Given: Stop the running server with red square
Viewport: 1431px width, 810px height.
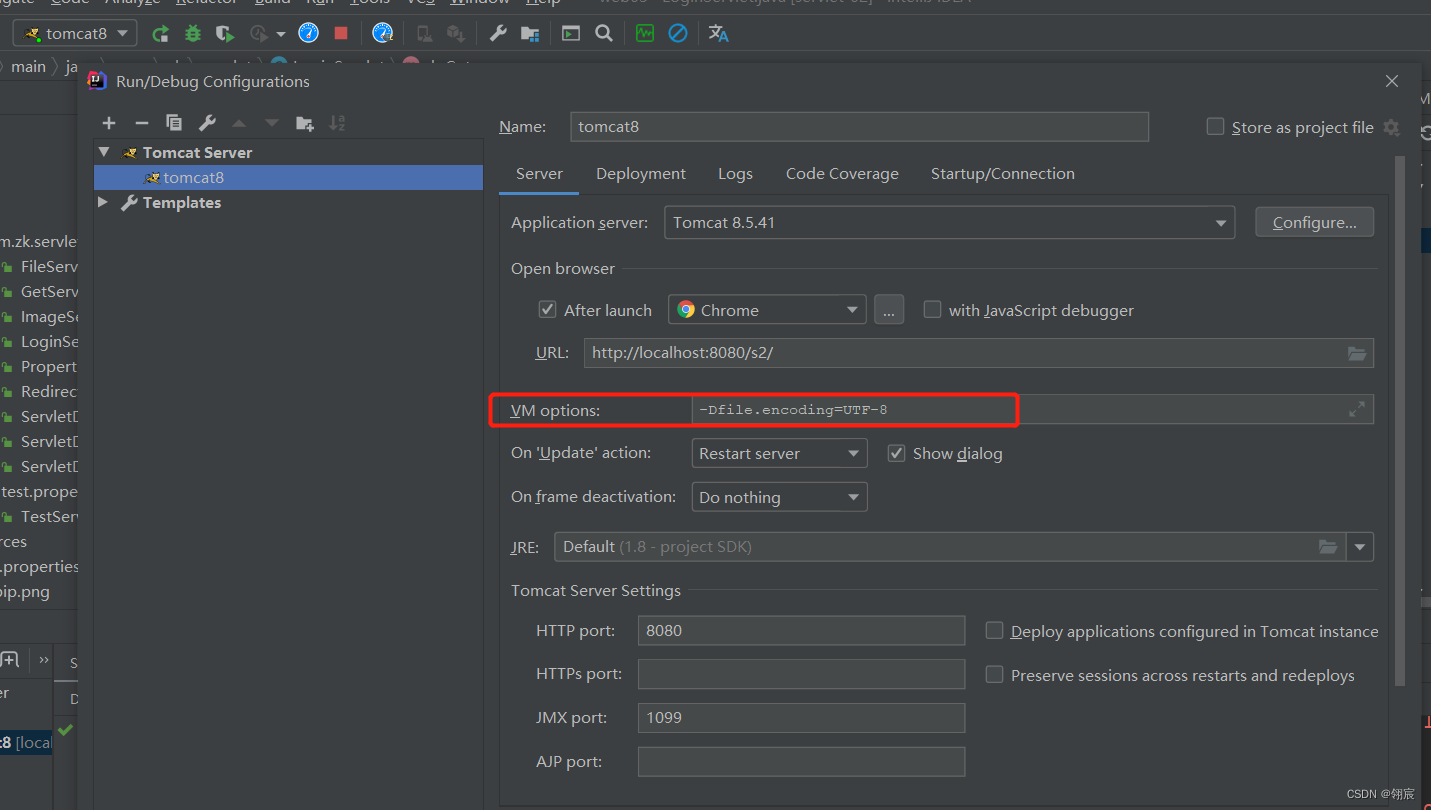Looking at the screenshot, I should coord(341,33).
